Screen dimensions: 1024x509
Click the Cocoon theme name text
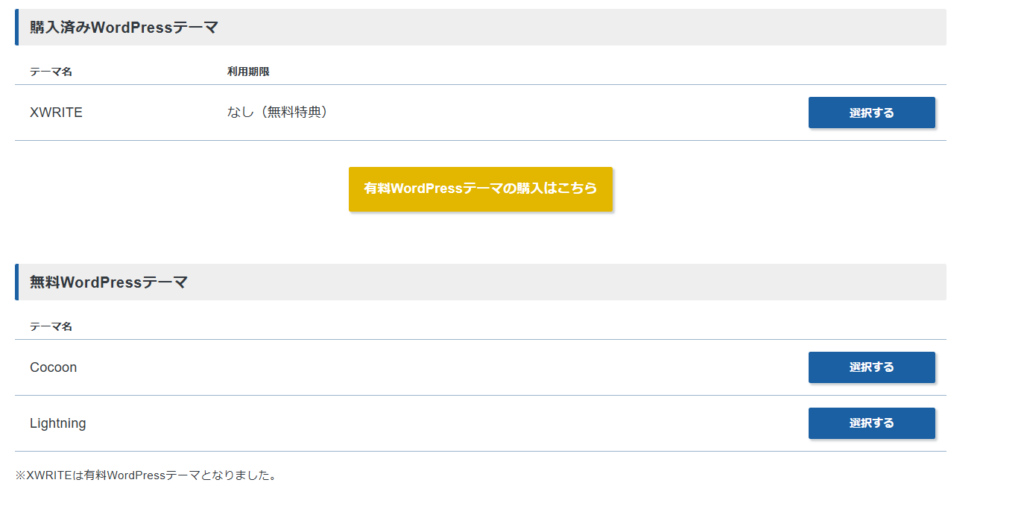point(53,367)
